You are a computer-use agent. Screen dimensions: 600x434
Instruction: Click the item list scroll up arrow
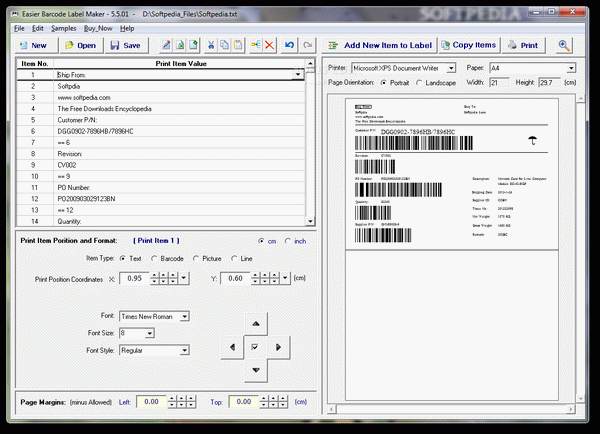[x=310, y=63]
